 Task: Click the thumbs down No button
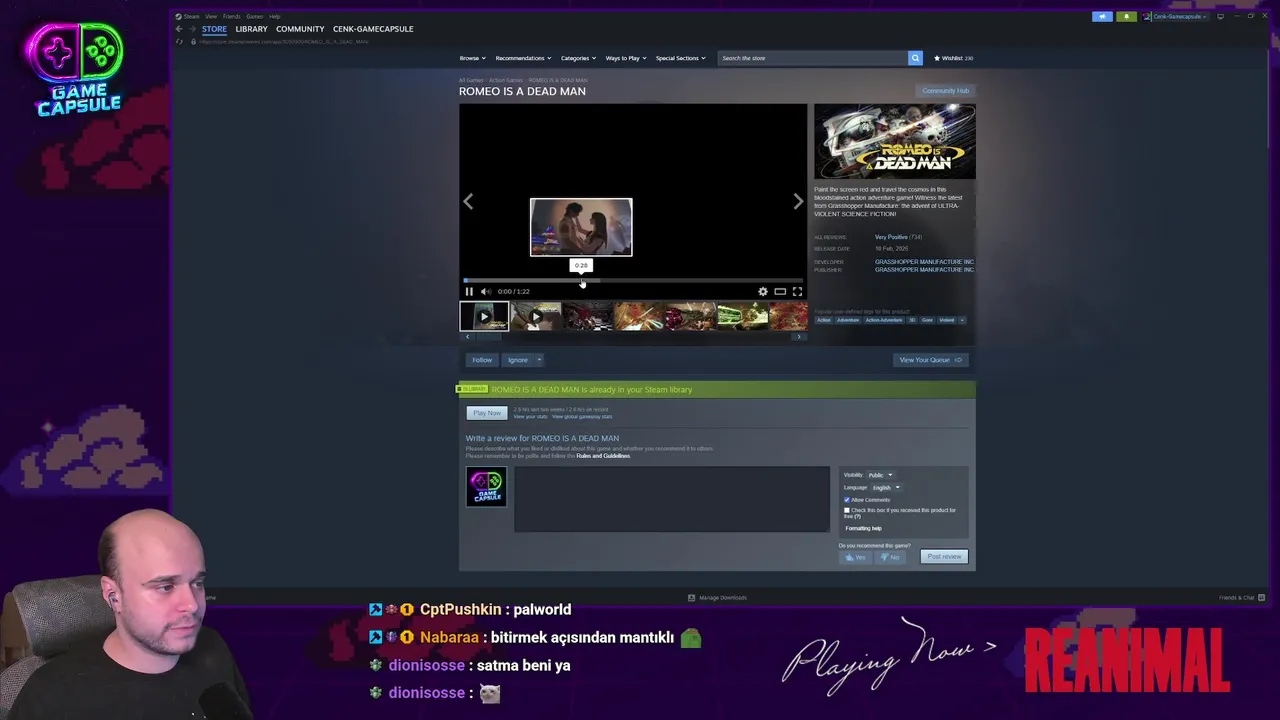pos(890,557)
